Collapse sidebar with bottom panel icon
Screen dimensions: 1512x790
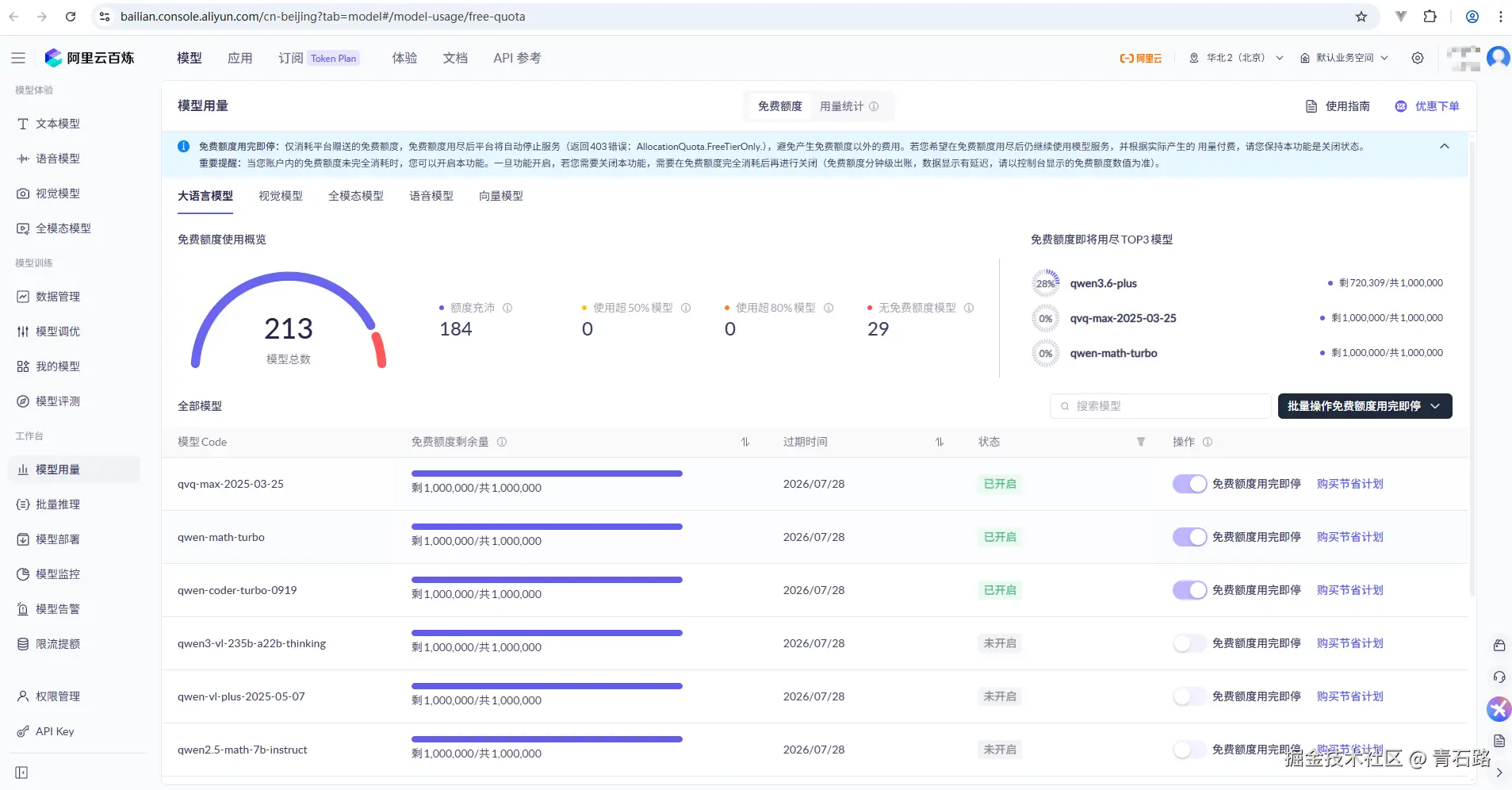click(21, 773)
